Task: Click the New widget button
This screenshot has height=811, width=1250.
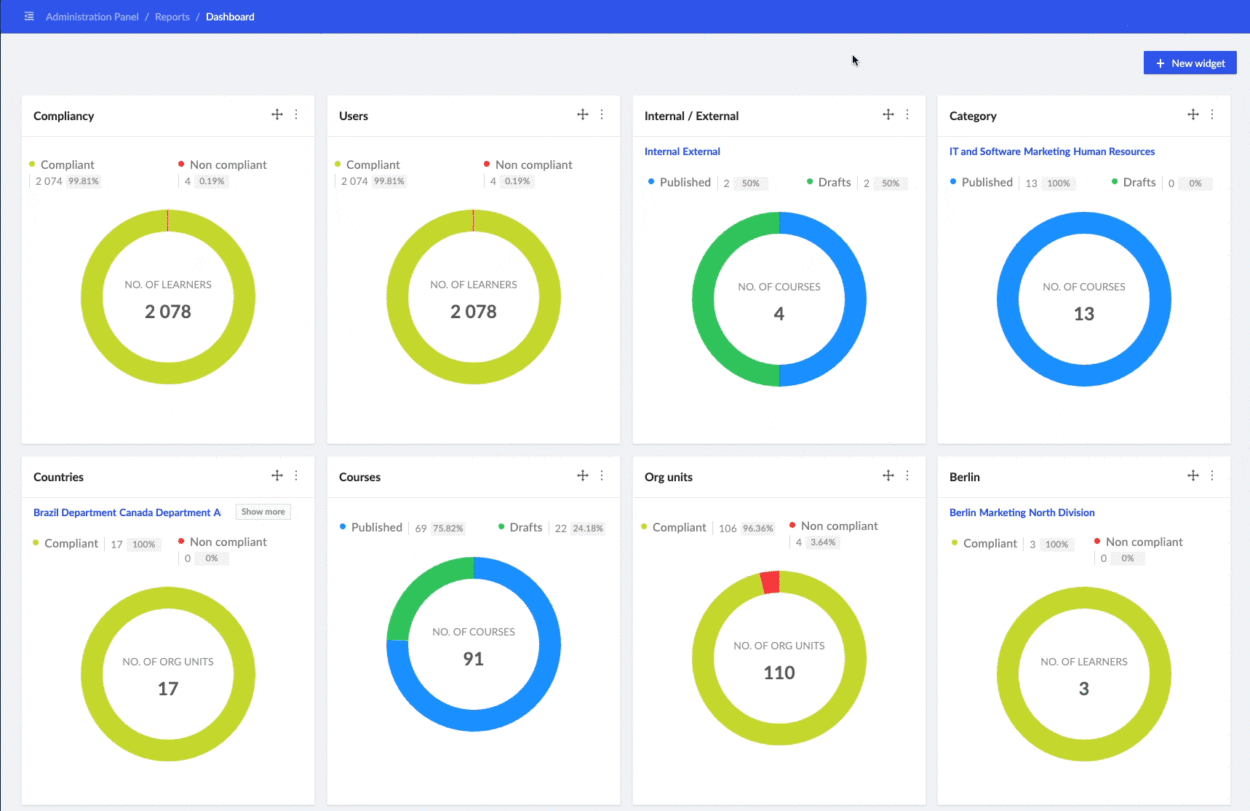Action: point(1190,62)
